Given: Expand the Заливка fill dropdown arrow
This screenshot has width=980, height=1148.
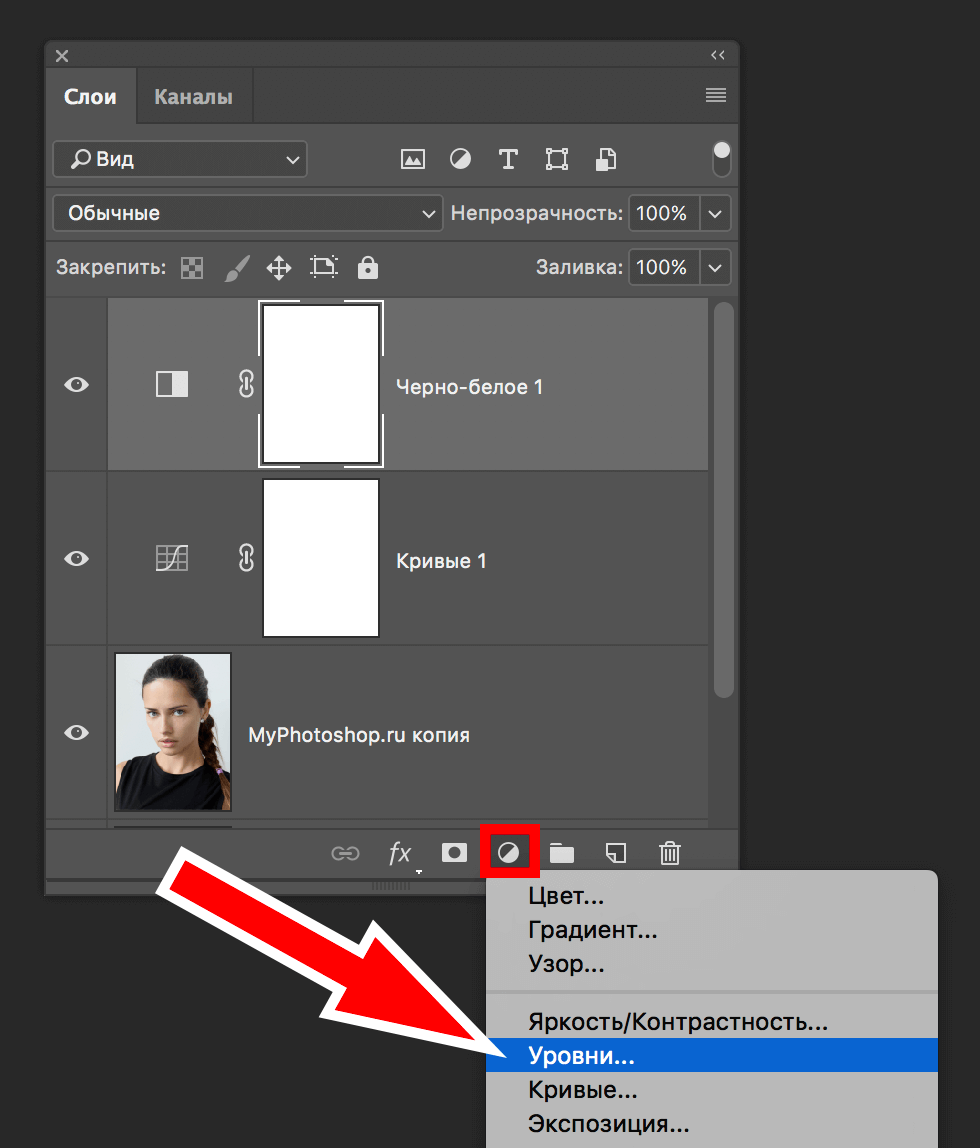Looking at the screenshot, I should 715,267.
